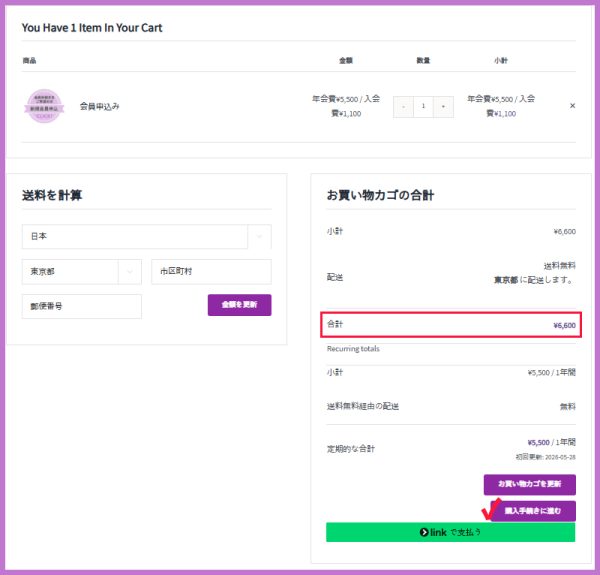Remove 会員申込み item with the × icon
Image resolution: width=600 pixels, height=575 pixels.
pyautogui.click(x=572, y=106)
